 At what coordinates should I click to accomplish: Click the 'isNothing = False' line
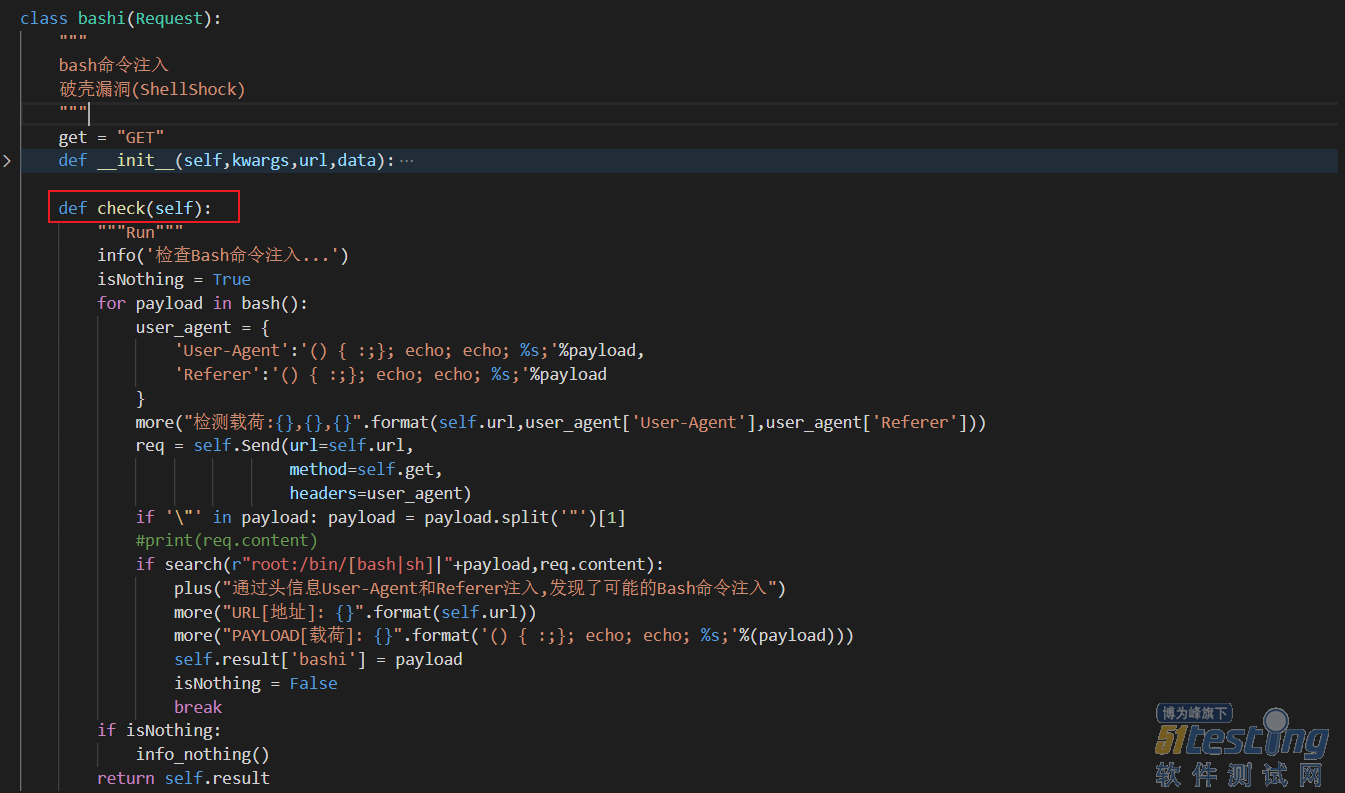coord(256,683)
